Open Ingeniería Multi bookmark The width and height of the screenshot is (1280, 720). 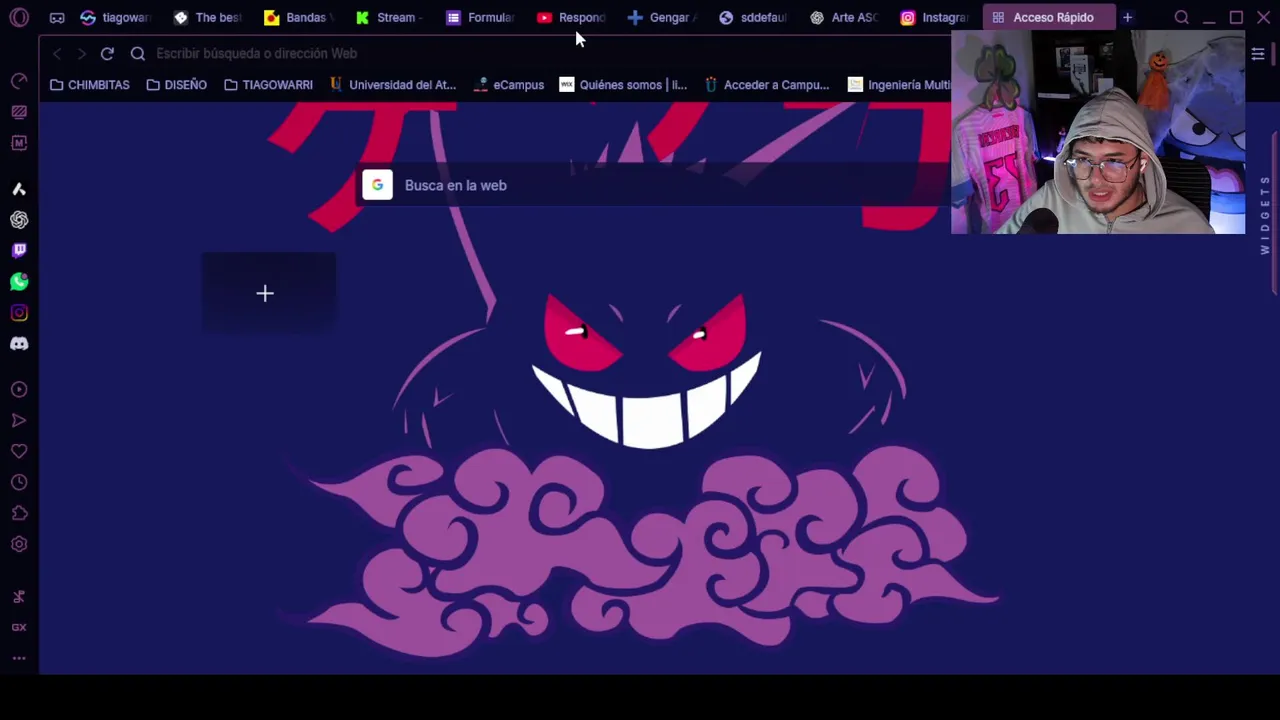pos(899,85)
